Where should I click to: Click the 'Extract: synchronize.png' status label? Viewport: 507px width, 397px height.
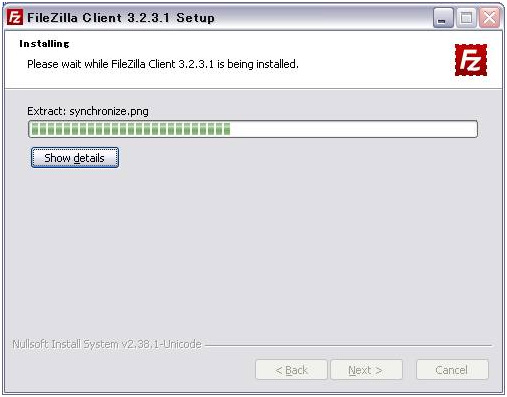tap(88, 111)
